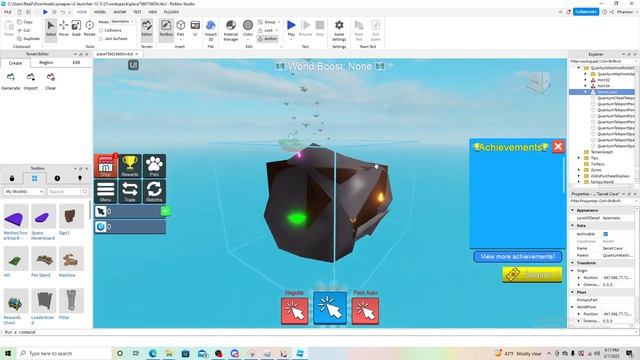The image size is (640, 360).
Task: Click the Collaborate button
Action: pyautogui.click(x=586, y=12)
